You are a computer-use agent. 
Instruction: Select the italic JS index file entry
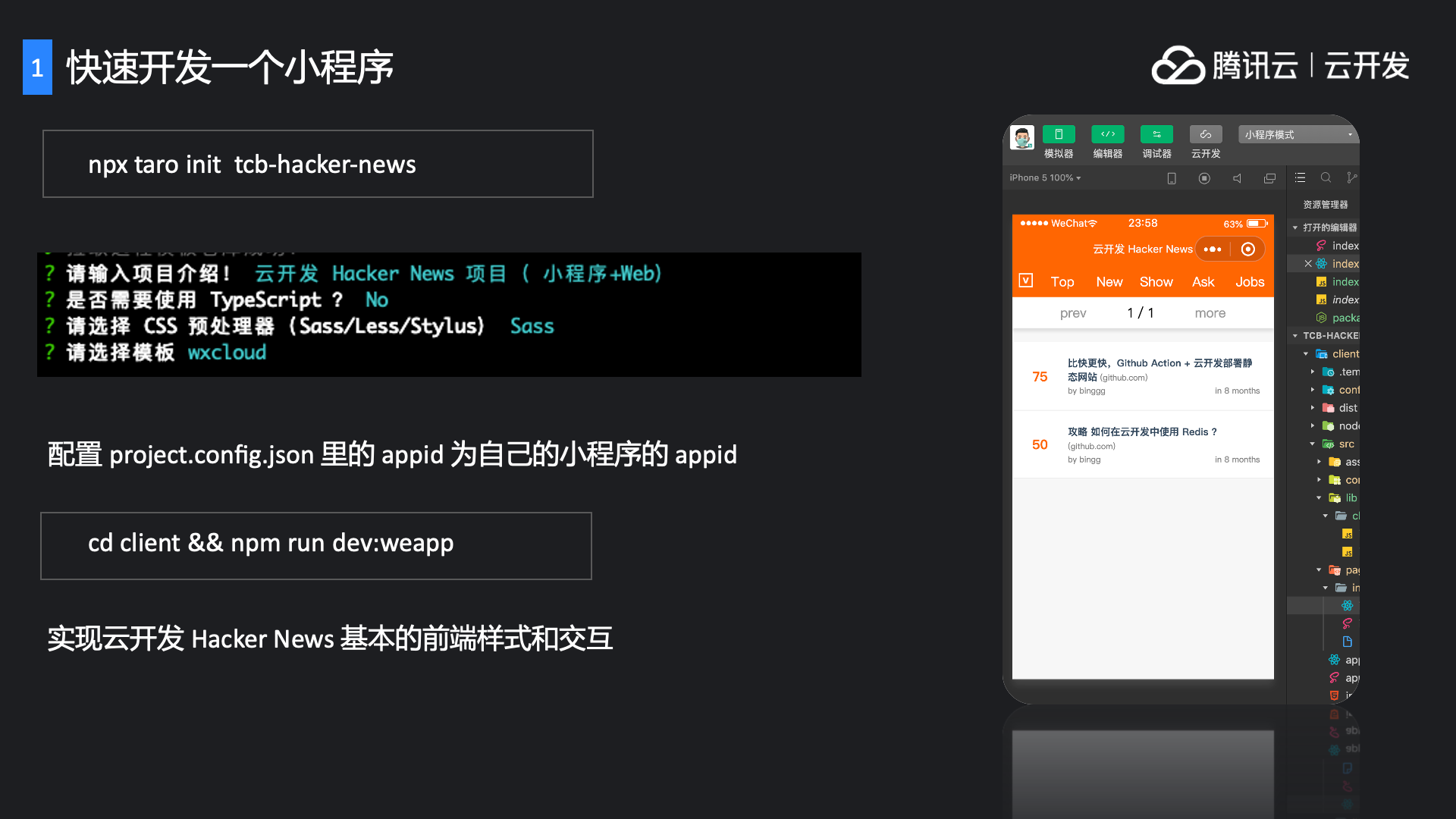[x=1338, y=300]
